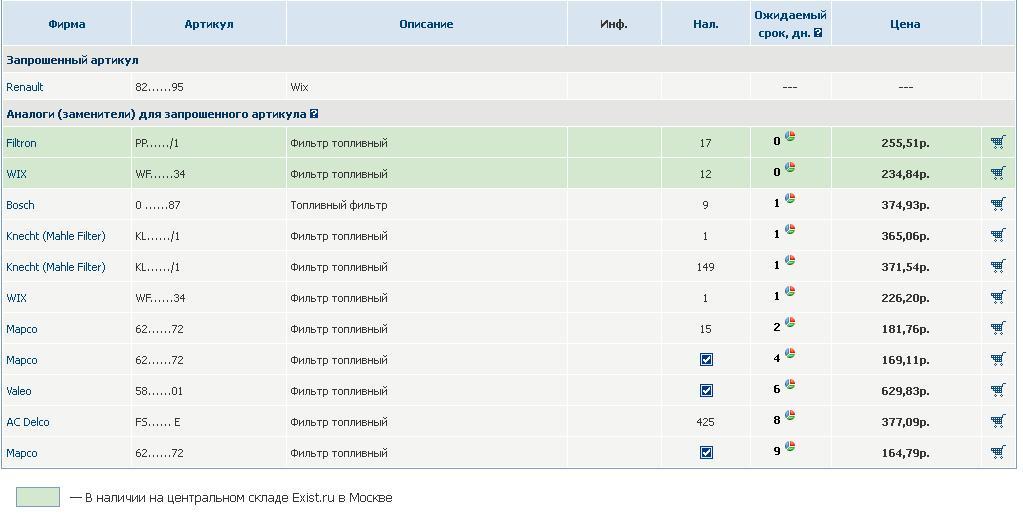
Task: Open delivery chart icon for Mapco 169,11р. row
Action: point(790,353)
